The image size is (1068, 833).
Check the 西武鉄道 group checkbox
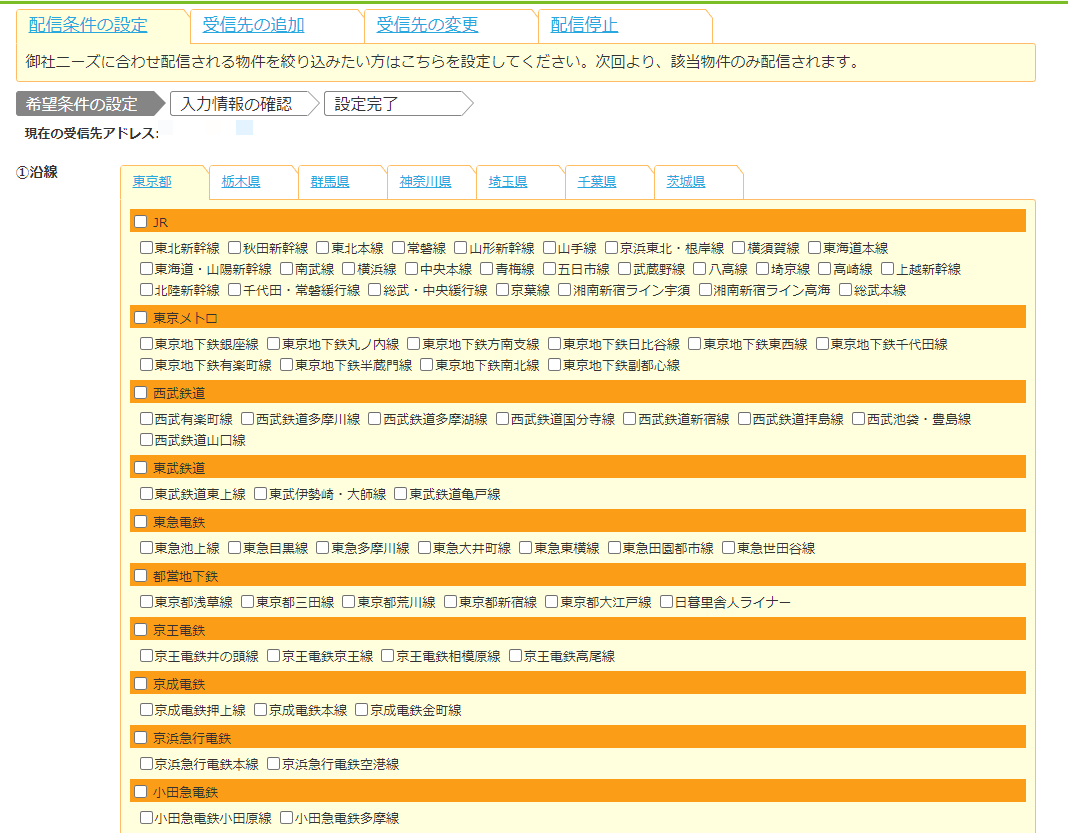point(141,392)
